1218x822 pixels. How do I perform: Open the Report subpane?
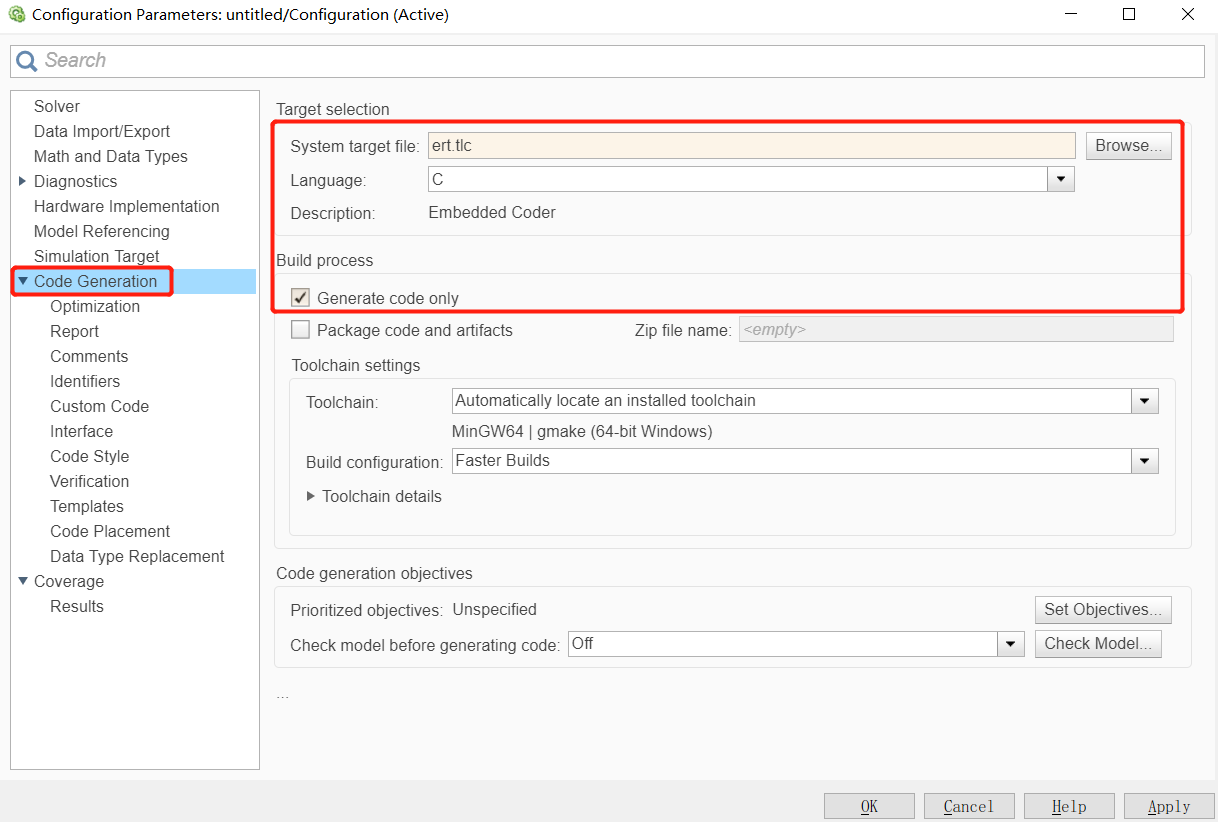(75, 331)
